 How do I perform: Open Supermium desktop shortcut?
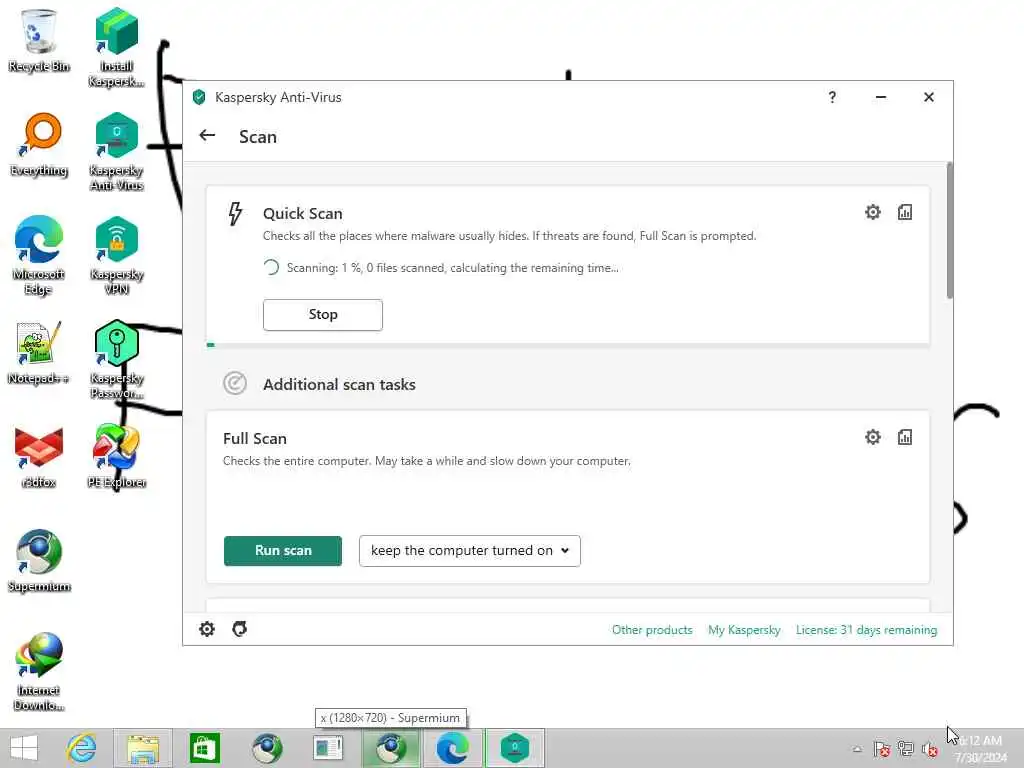(39, 561)
